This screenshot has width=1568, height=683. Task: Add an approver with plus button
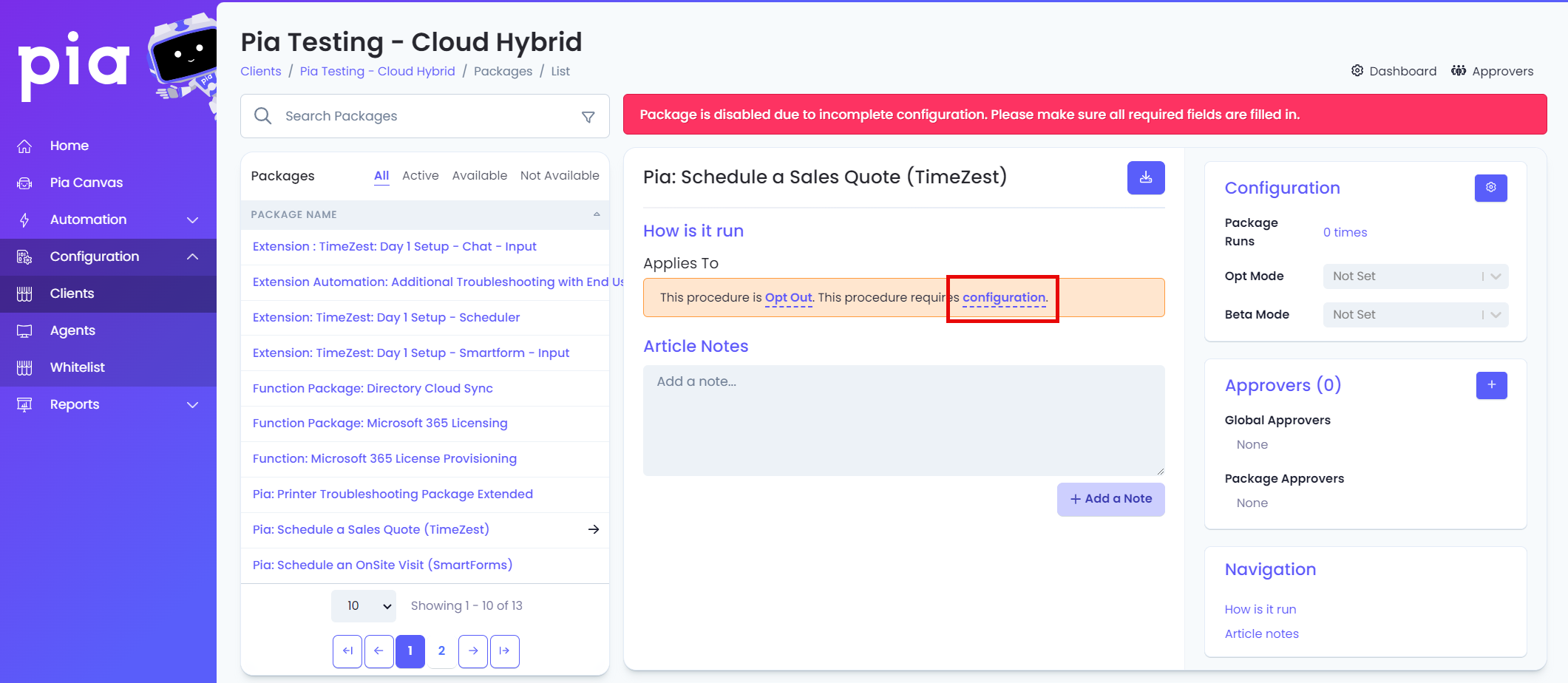1492,385
